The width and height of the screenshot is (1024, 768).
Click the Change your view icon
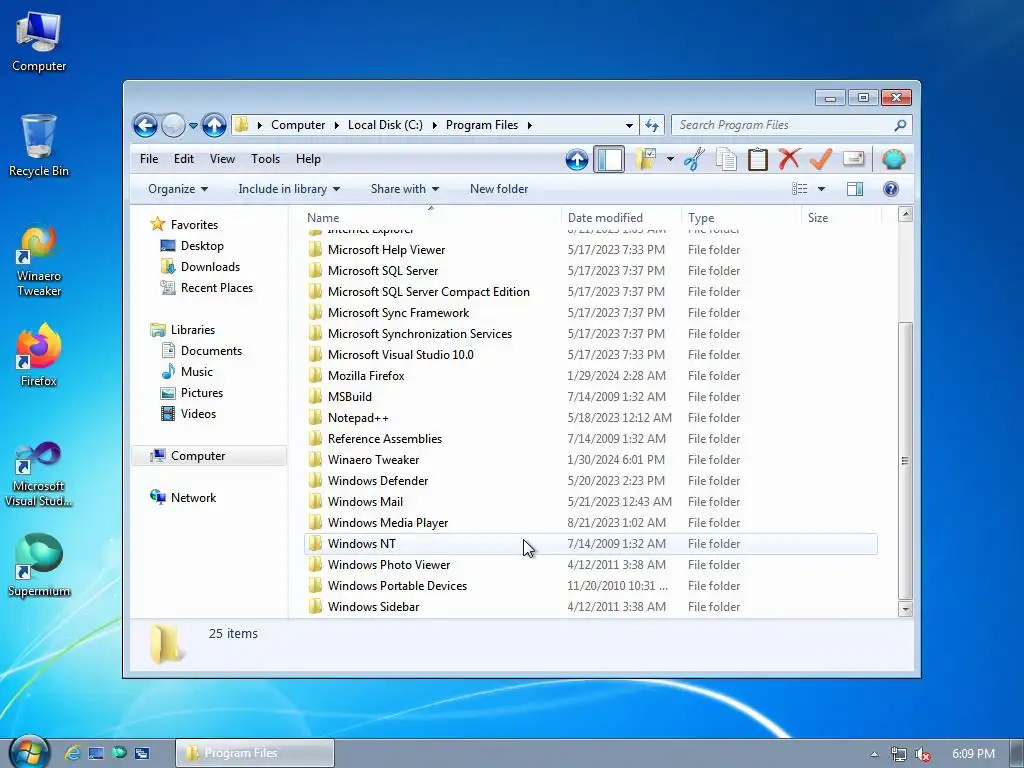[800, 189]
